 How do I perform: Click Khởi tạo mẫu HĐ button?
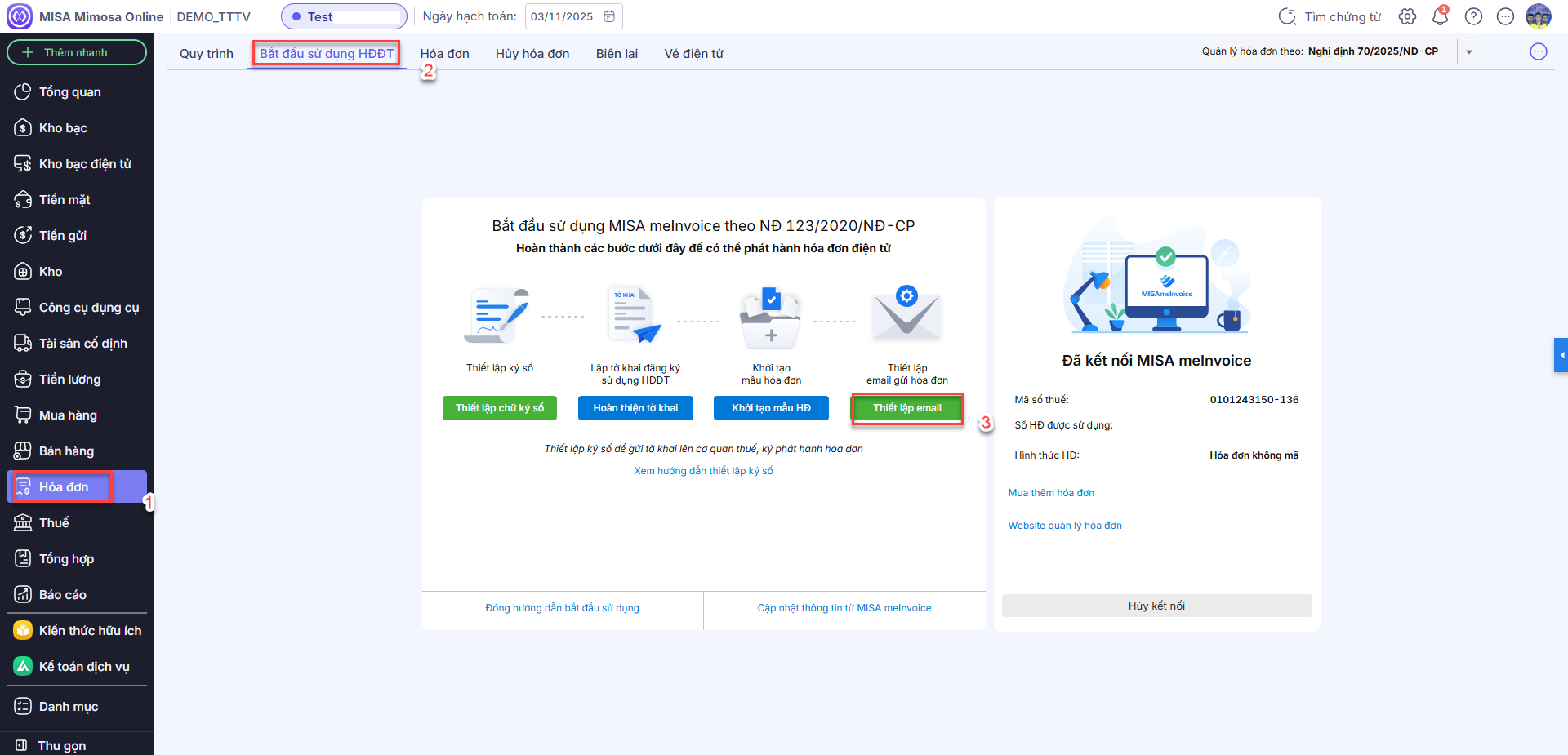pyautogui.click(x=771, y=408)
